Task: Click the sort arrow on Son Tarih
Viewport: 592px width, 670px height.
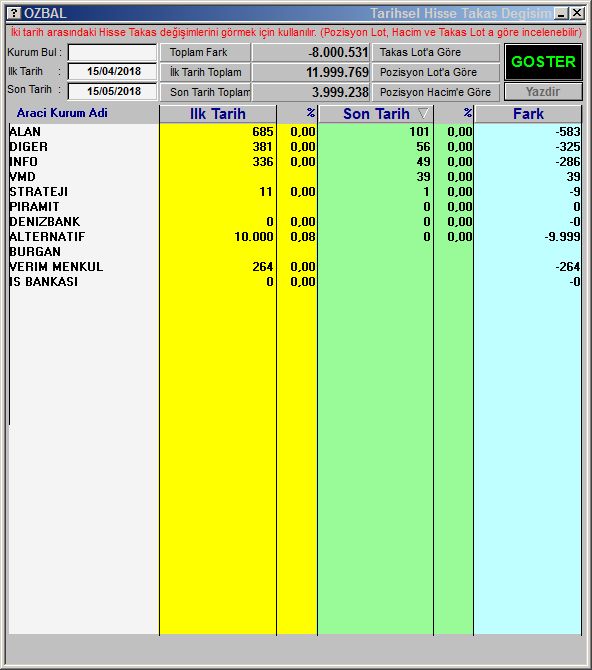Action: click(x=423, y=113)
